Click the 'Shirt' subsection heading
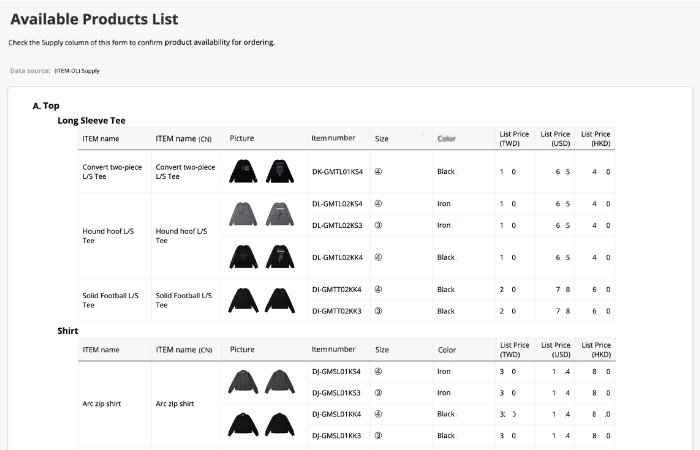Screen dimensions: 700x450 [68, 330]
